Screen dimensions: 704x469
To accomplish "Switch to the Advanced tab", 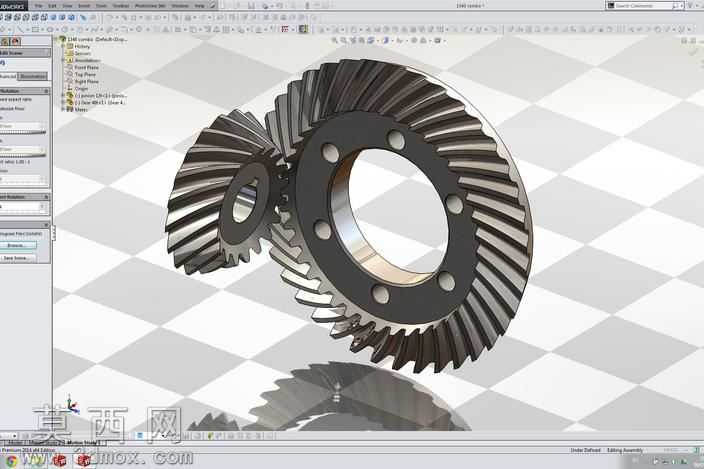I will (8, 76).
